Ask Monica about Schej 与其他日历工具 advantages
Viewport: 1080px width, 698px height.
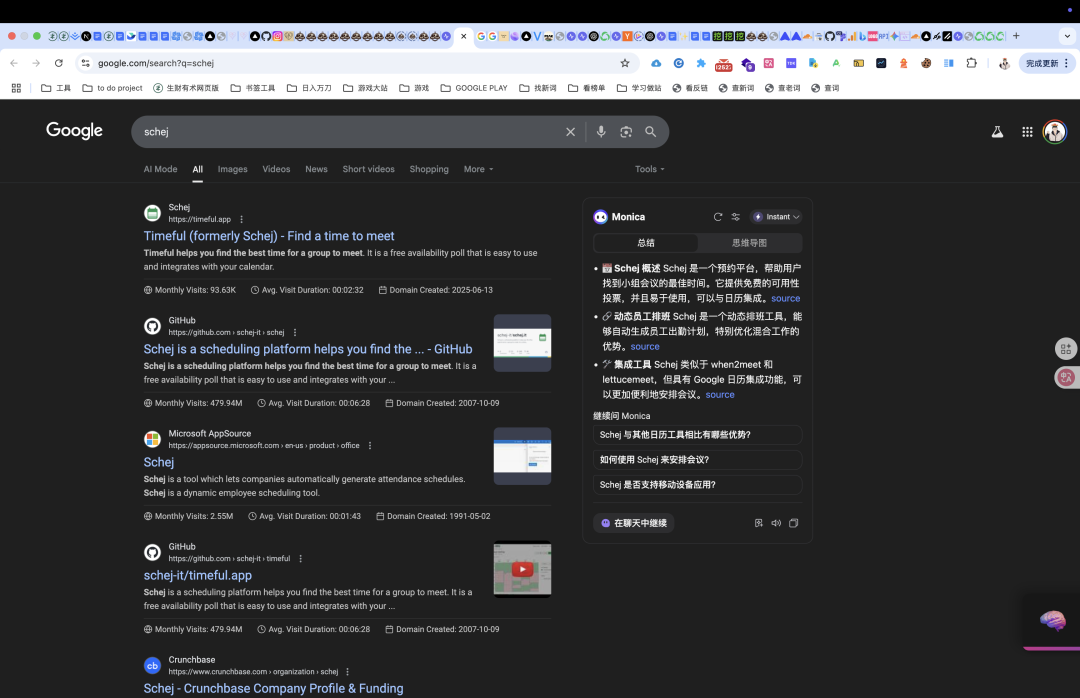tap(697, 435)
